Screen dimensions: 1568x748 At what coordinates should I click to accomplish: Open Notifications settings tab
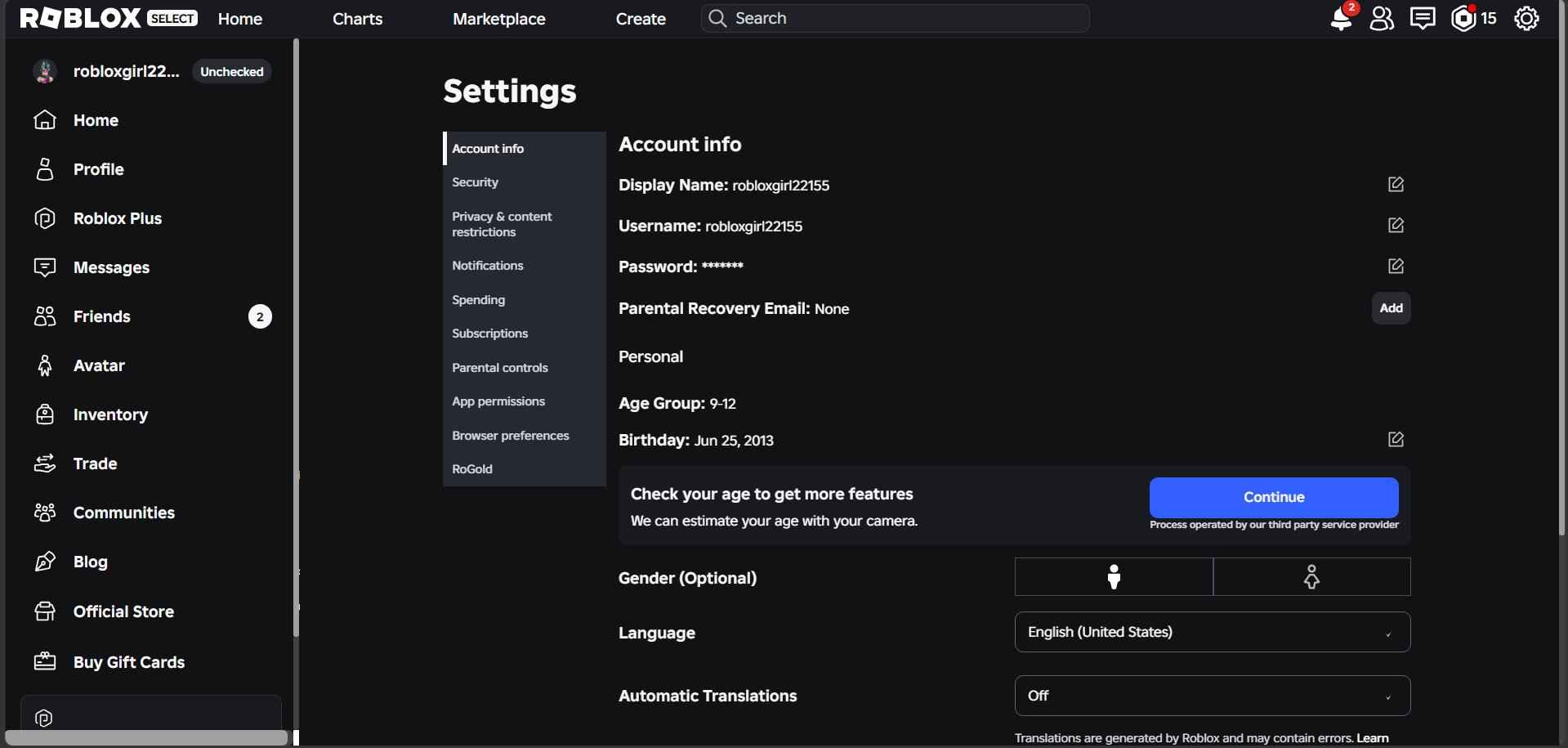click(525, 266)
